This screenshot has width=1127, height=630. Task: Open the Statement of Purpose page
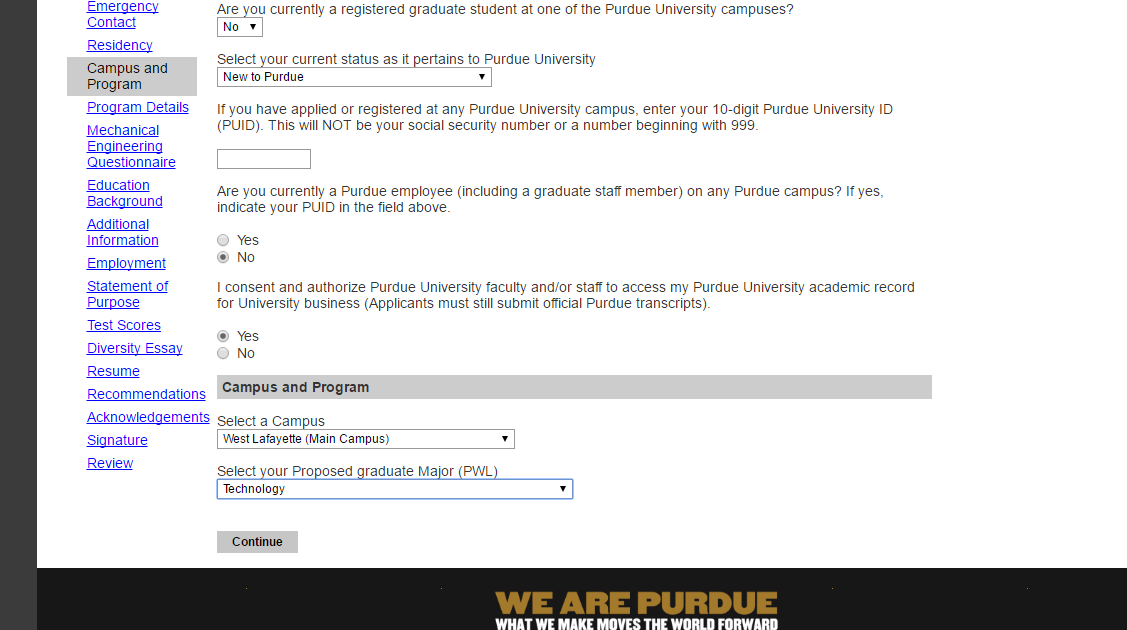click(x=127, y=294)
